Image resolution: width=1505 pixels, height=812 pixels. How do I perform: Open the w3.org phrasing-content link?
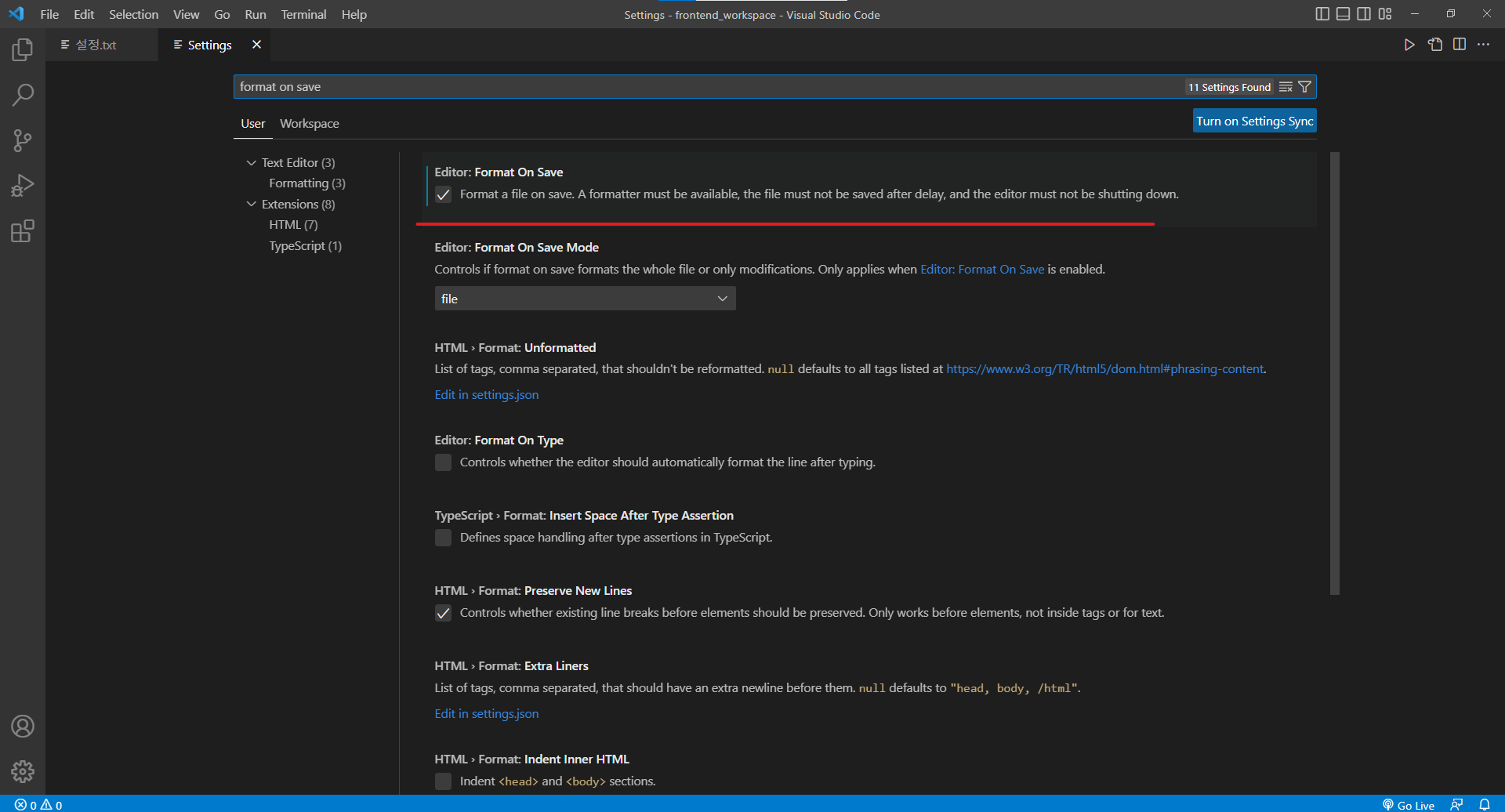point(1104,369)
